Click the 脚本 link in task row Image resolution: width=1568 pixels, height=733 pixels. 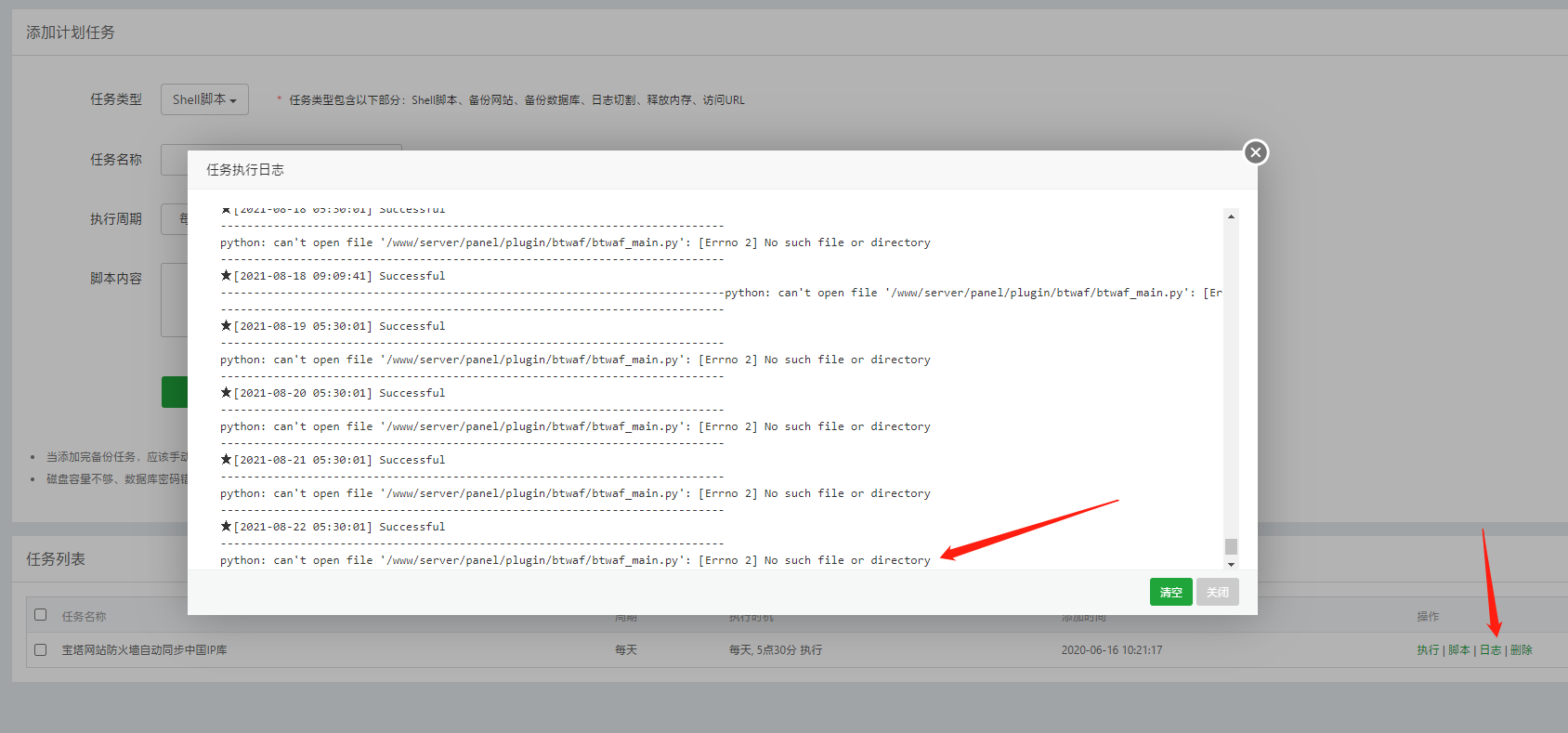[1459, 650]
